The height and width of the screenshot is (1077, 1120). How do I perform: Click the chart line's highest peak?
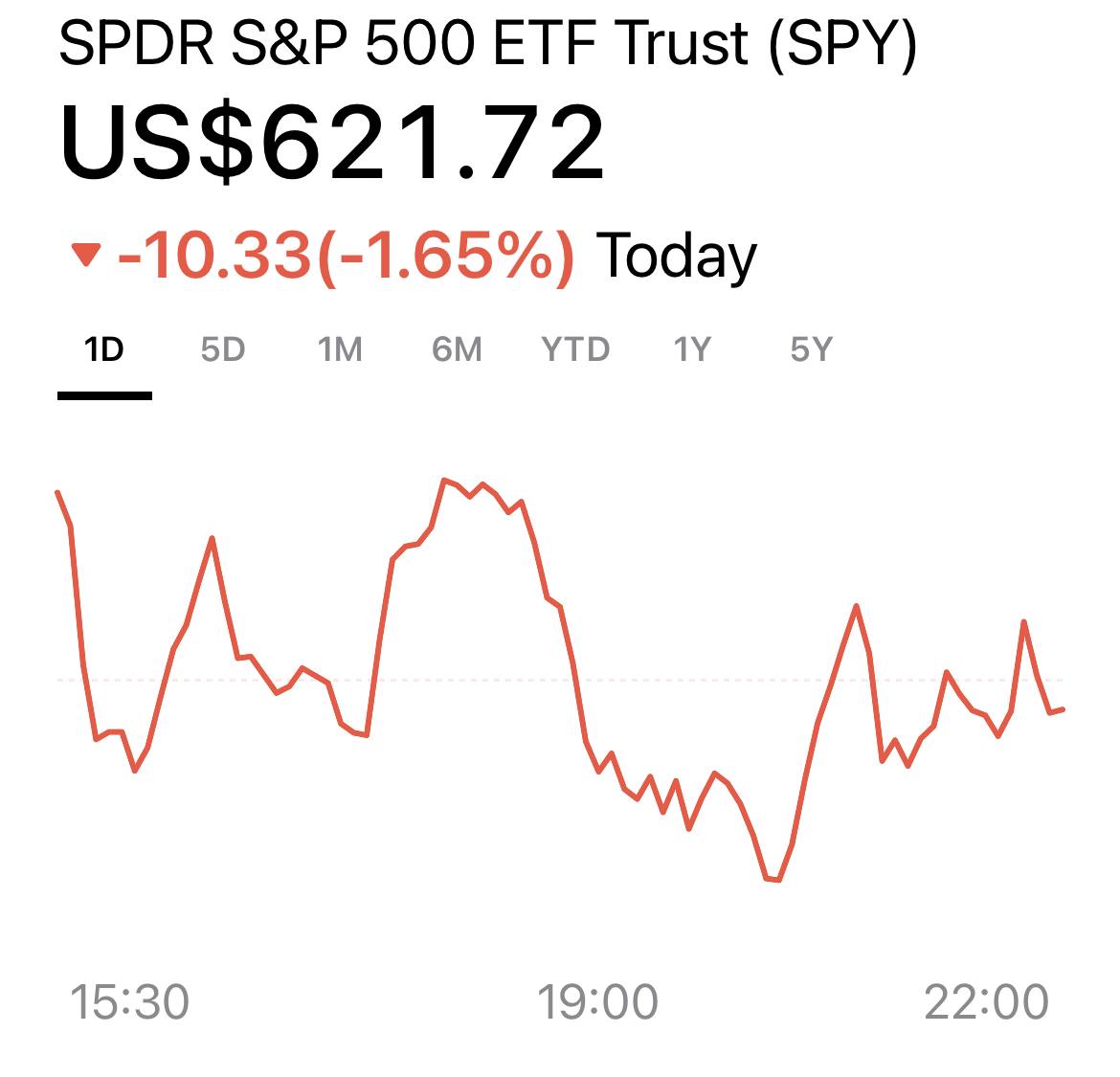tap(445, 479)
